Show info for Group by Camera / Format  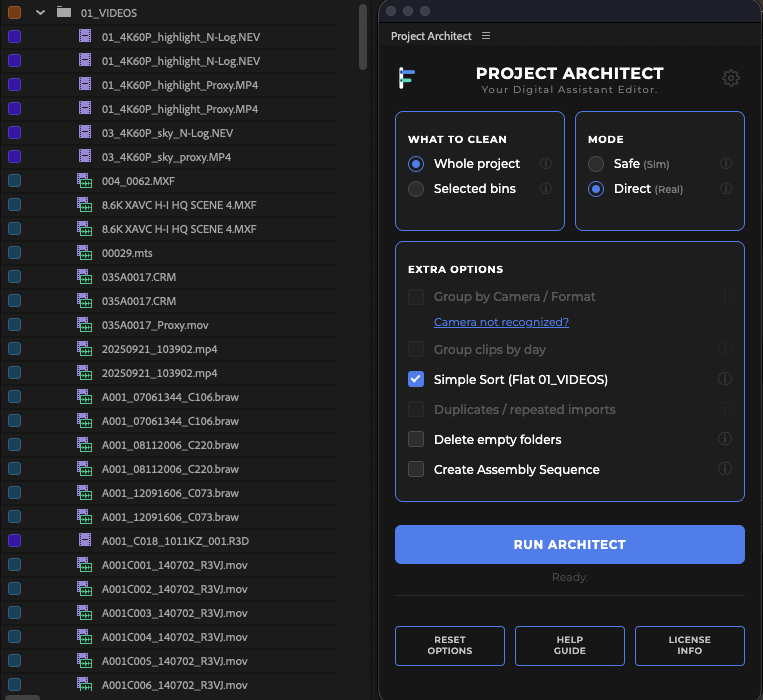(x=725, y=296)
